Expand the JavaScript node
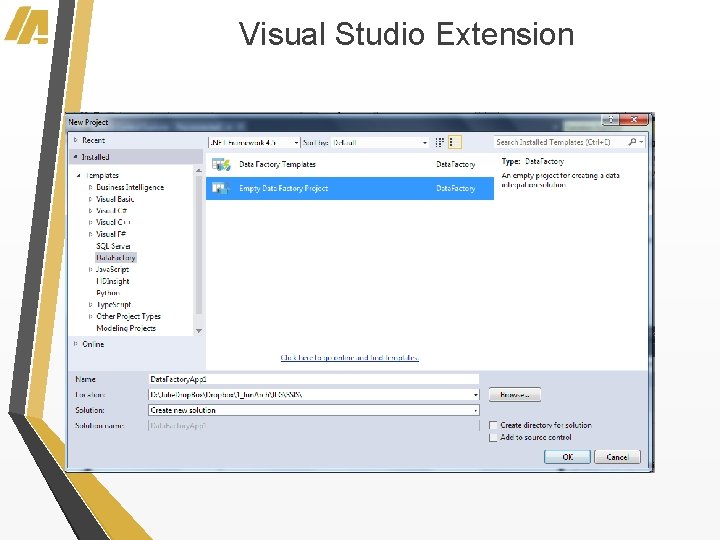Viewport: 720px width, 540px height. tap(90, 270)
